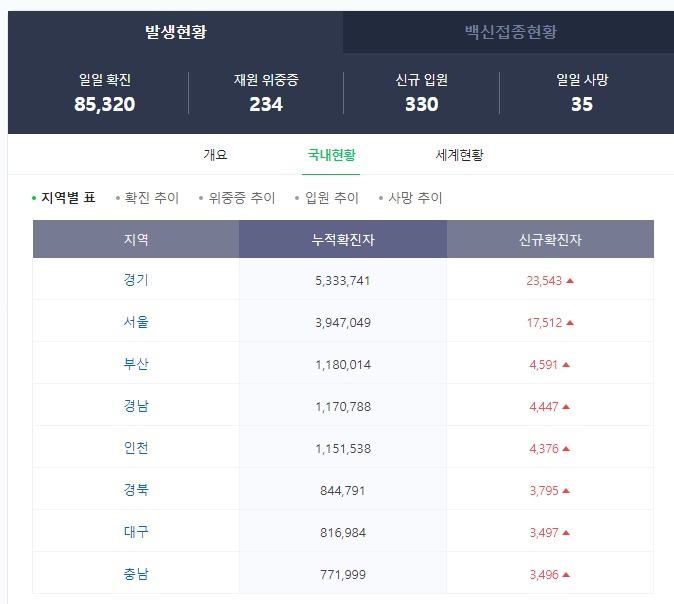Viewport: 674px width, 604px height.
Task: Click the new cases value 4,376
Action: click(544, 449)
